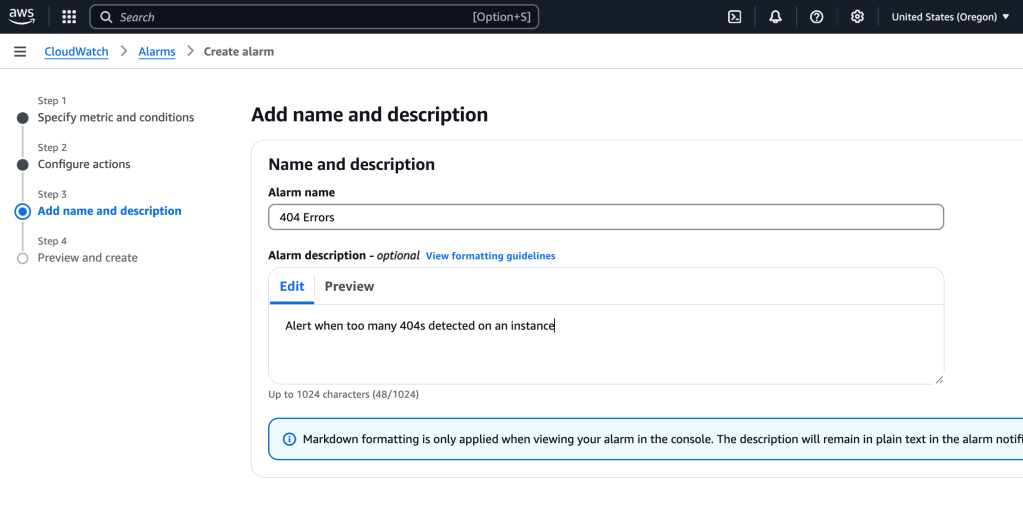Open View formatting guidelines link
This screenshot has width=1023, height=514.
tap(490, 256)
